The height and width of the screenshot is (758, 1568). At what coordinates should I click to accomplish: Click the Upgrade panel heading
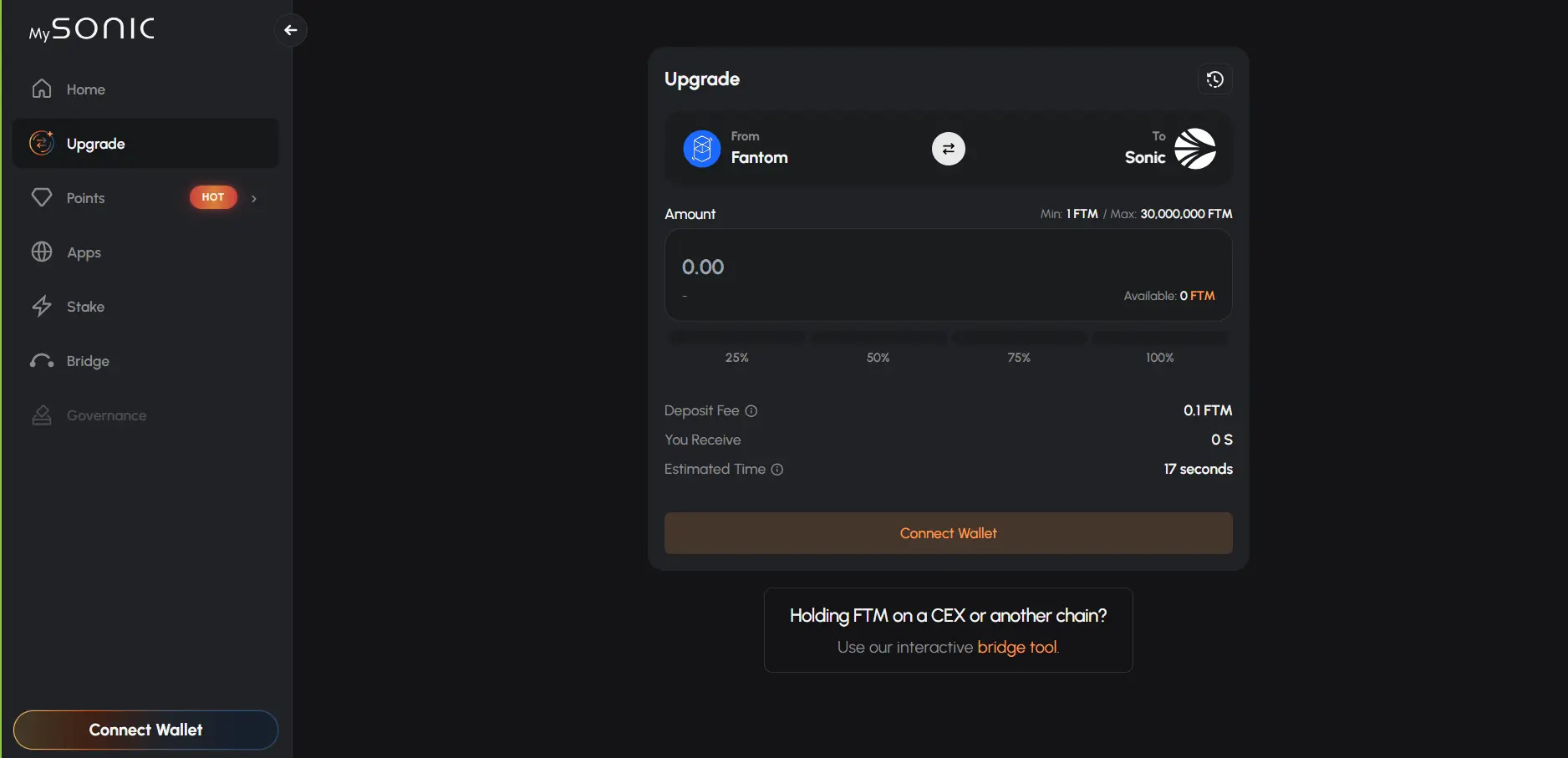[702, 79]
